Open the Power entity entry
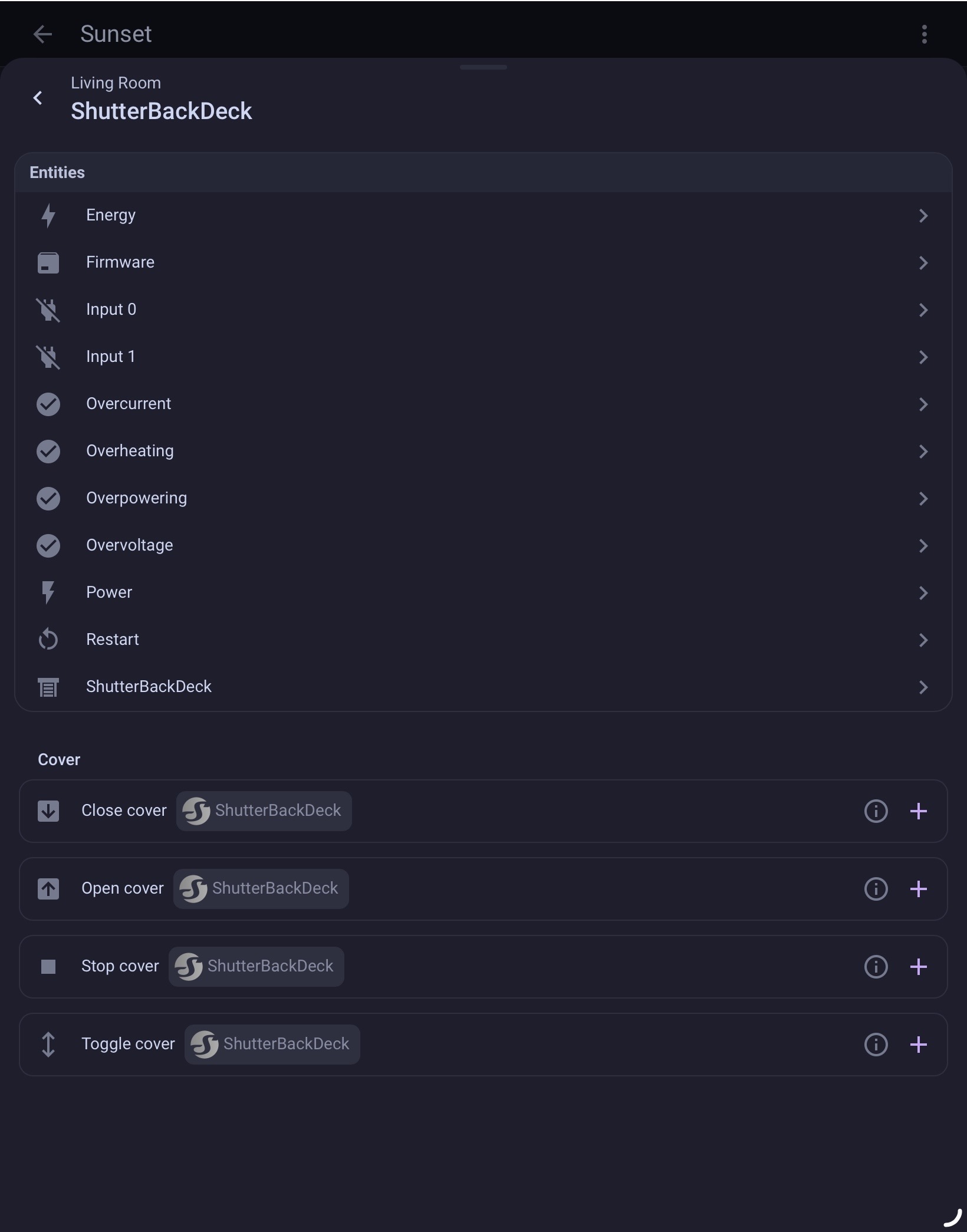This screenshot has width=967, height=1232. [483, 593]
